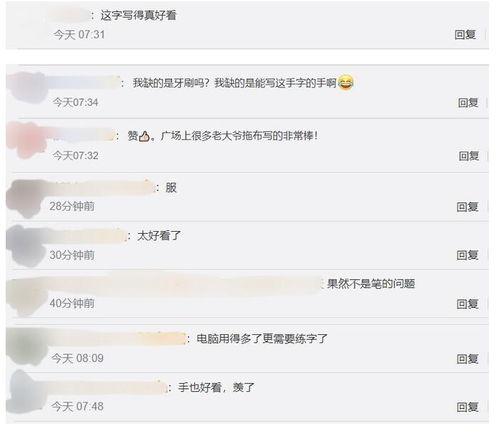Click 回复 on the 今天07:34 comment
The image size is (499, 433).
(x=468, y=102)
